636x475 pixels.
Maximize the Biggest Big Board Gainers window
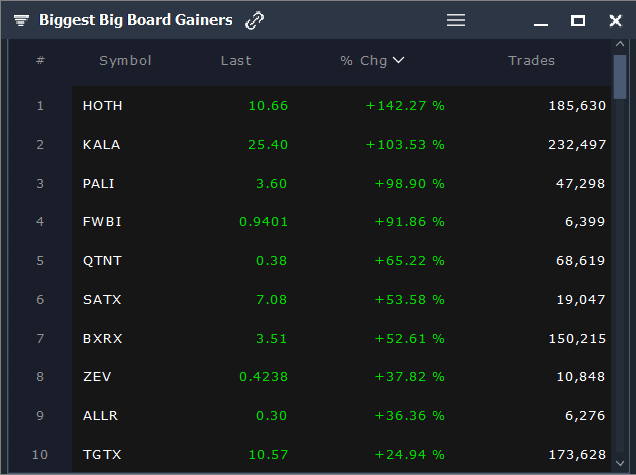pos(577,20)
